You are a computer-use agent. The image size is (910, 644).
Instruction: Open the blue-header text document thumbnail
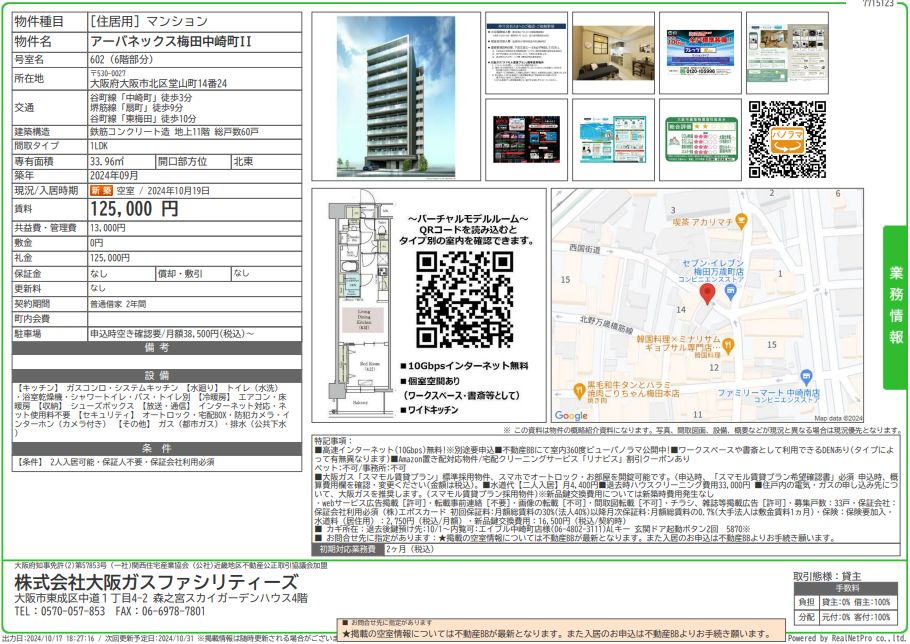click(526, 53)
